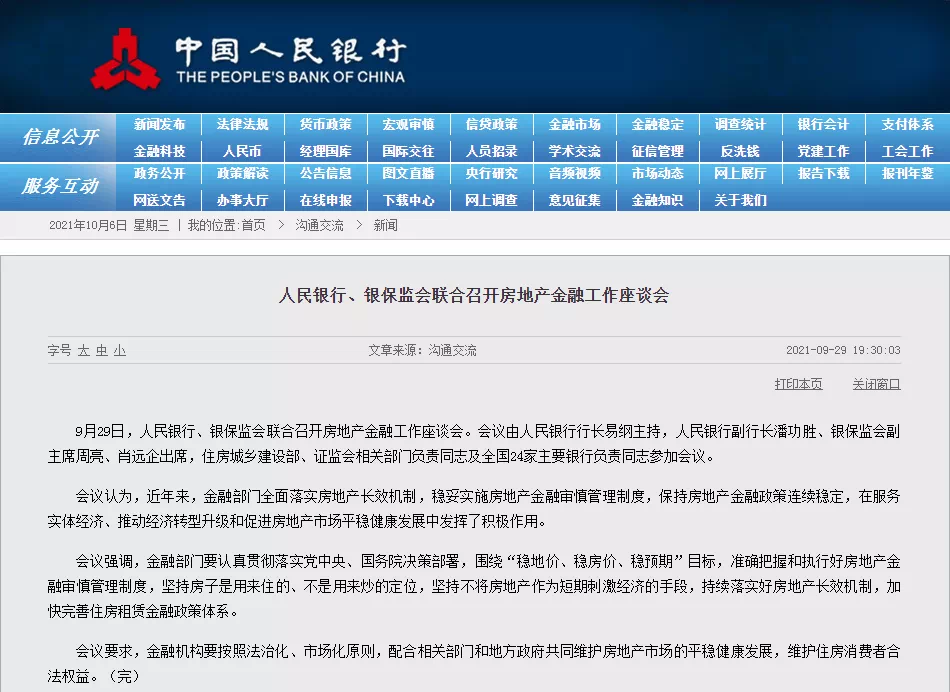Go to 货币政策 section
This screenshot has height=692, width=950.
[325, 125]
